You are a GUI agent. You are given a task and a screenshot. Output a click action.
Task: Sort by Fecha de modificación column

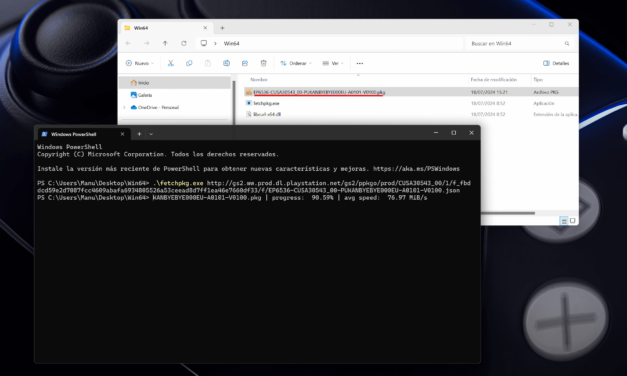493,80
